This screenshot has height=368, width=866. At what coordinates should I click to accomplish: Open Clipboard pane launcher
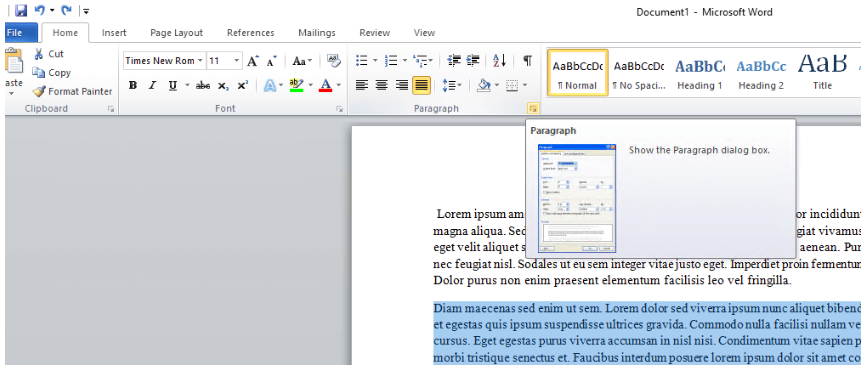point(111,109)
